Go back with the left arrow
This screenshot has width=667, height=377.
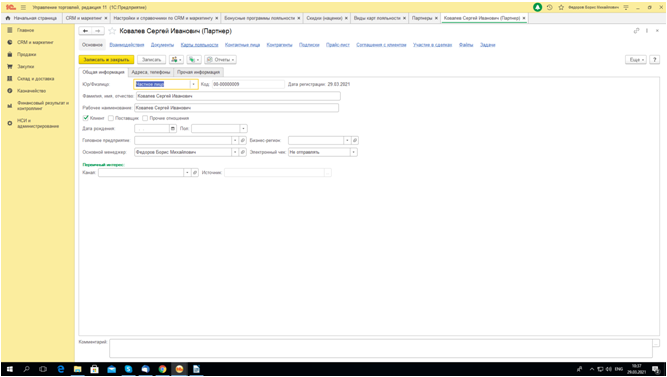coord(86,31)
